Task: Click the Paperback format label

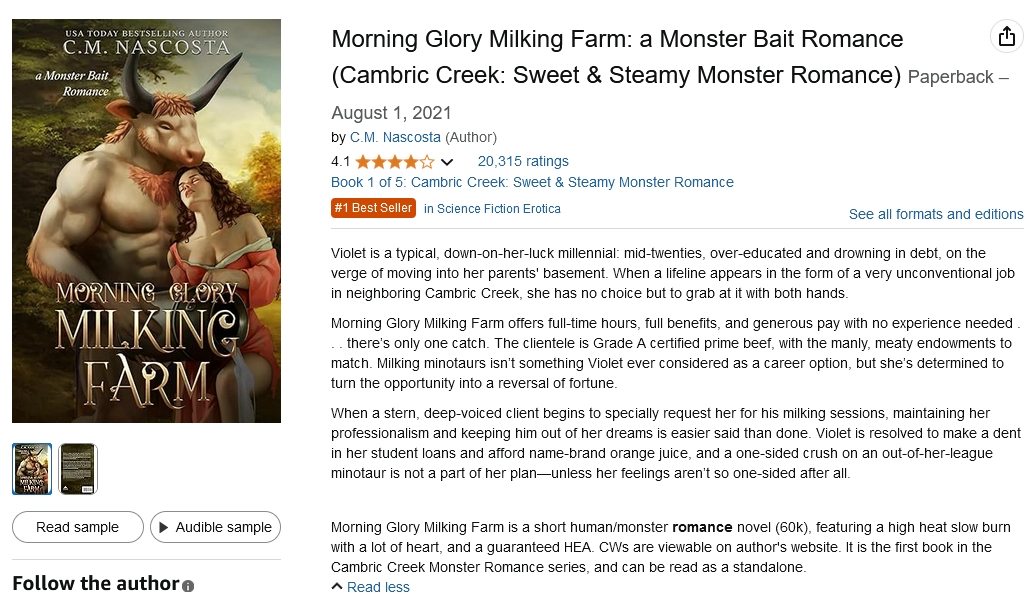Action: click(950, 77)
